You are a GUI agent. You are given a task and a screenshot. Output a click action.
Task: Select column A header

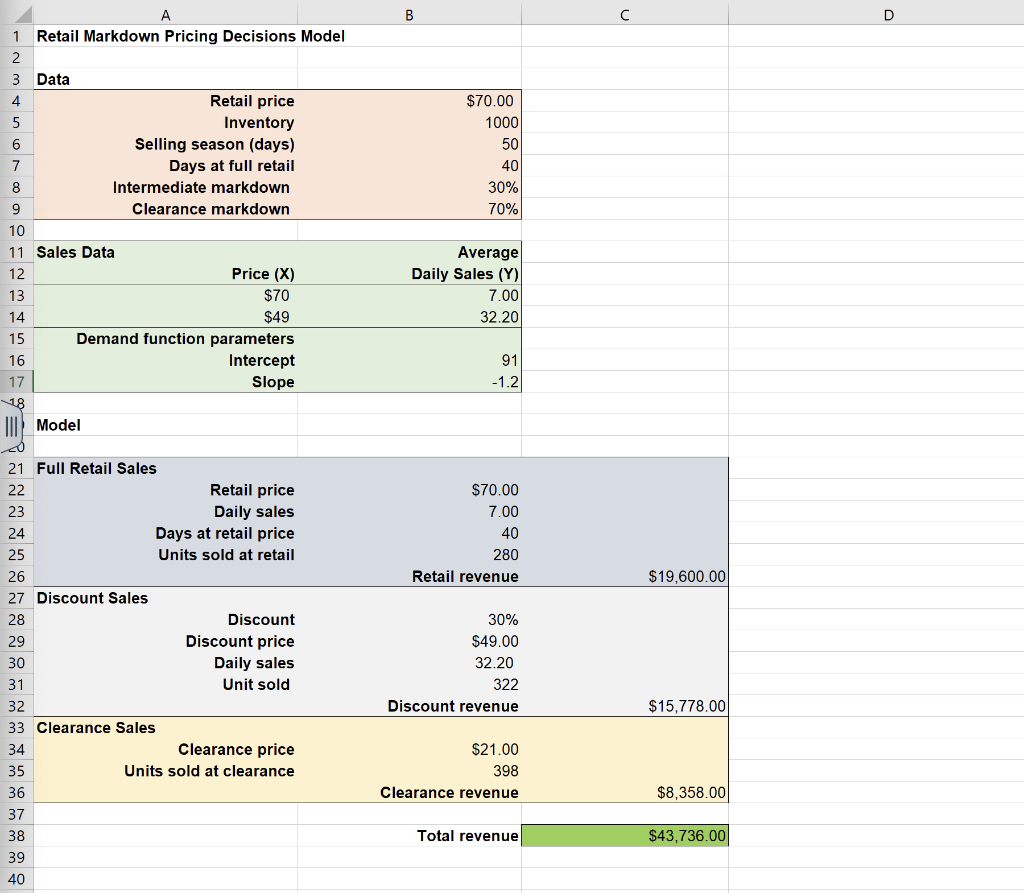click(x=166, y=15)
